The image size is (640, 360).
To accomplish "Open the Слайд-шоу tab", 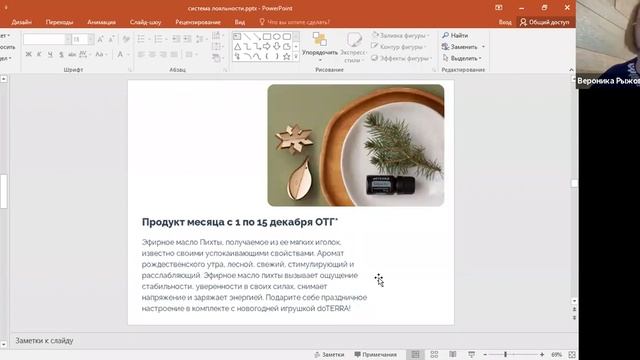I will [145, 22].
